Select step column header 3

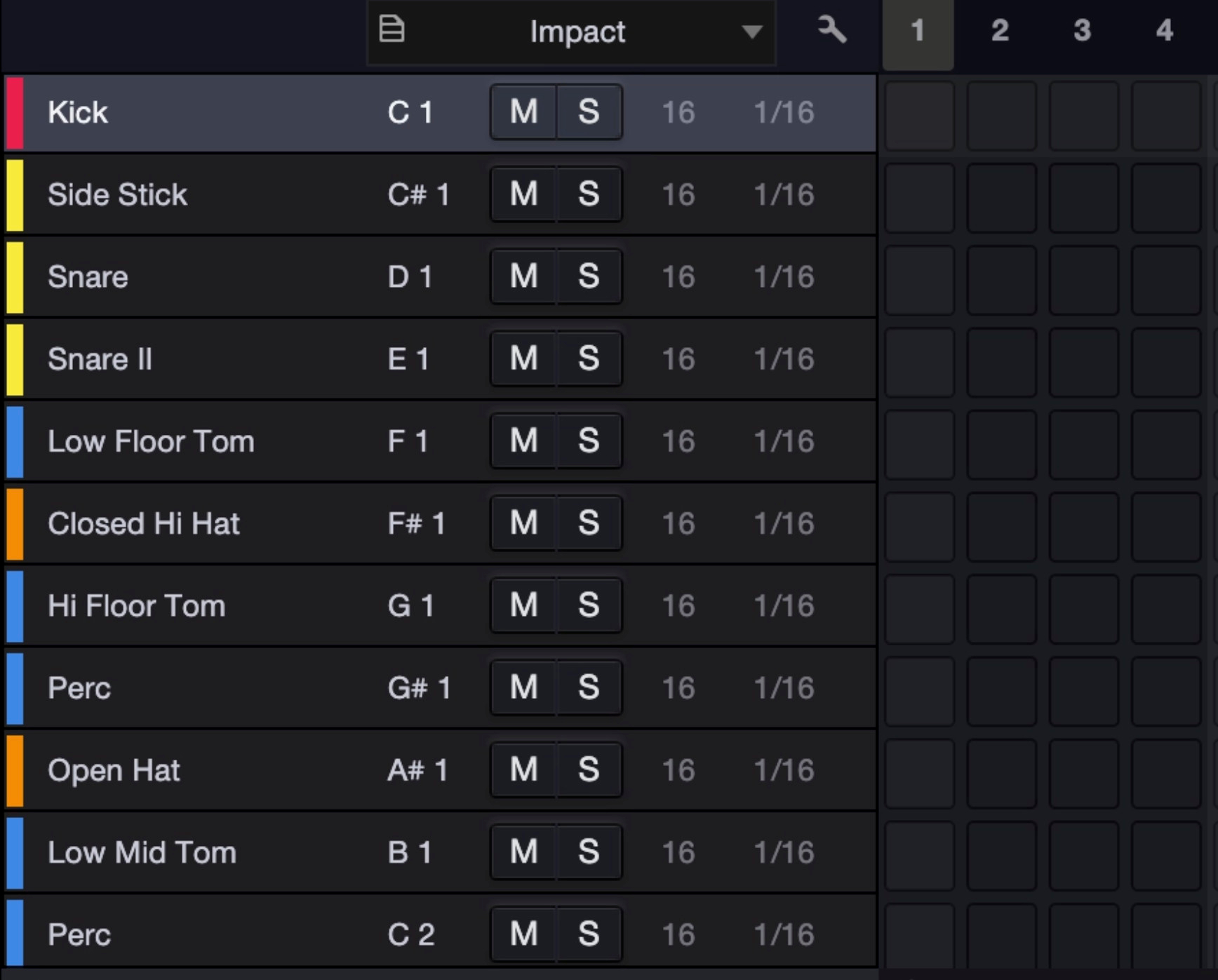pyautogui.click(x=1082, y=32)
